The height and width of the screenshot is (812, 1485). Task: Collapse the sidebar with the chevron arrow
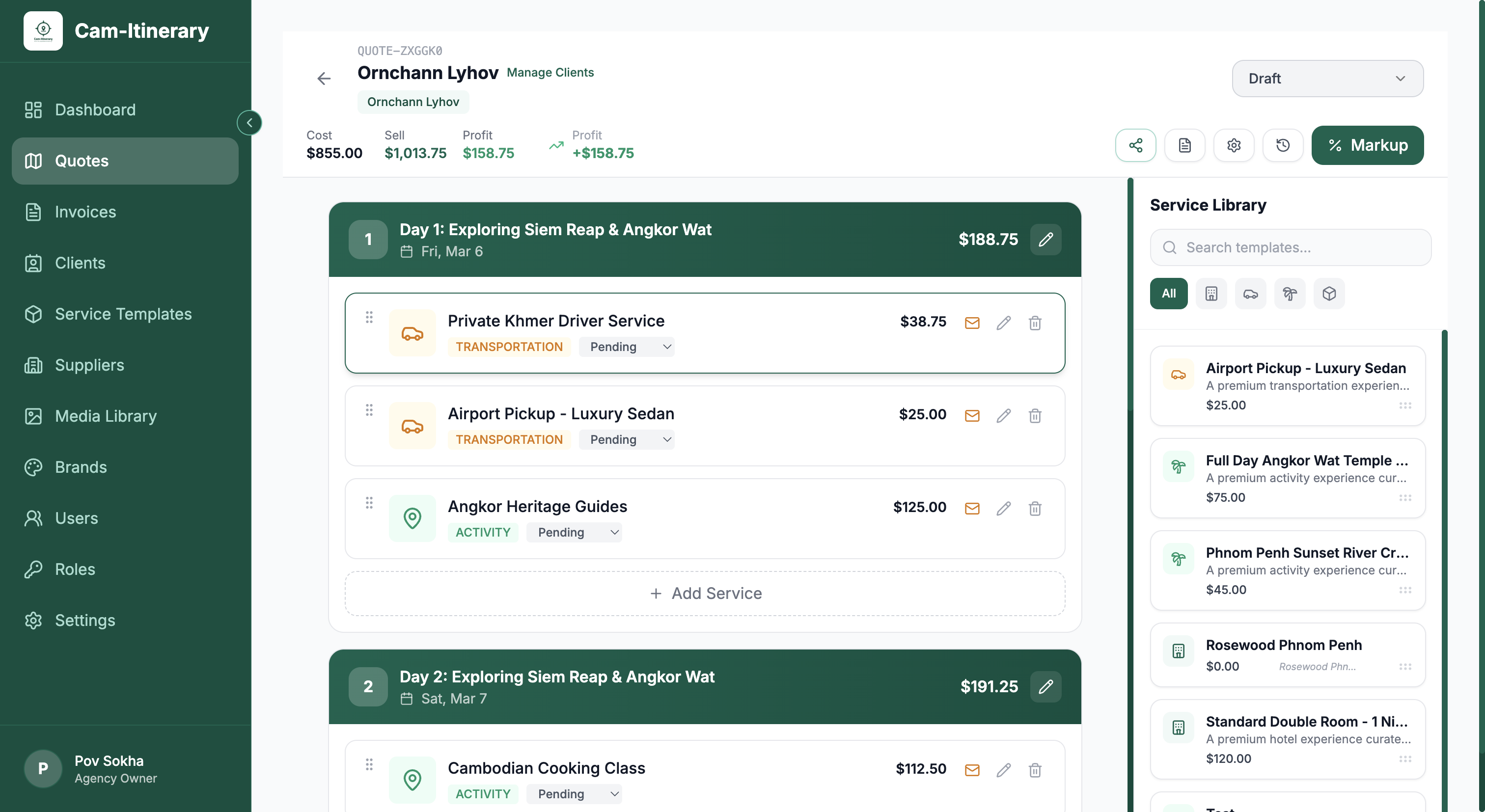coord(249,122)
